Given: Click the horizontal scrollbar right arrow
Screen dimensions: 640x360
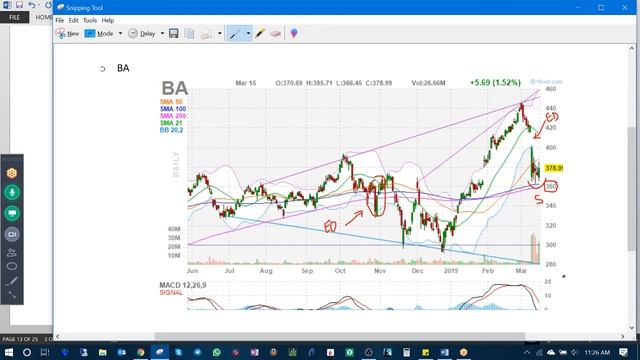Looking at the screenshot, I should 622,336.
